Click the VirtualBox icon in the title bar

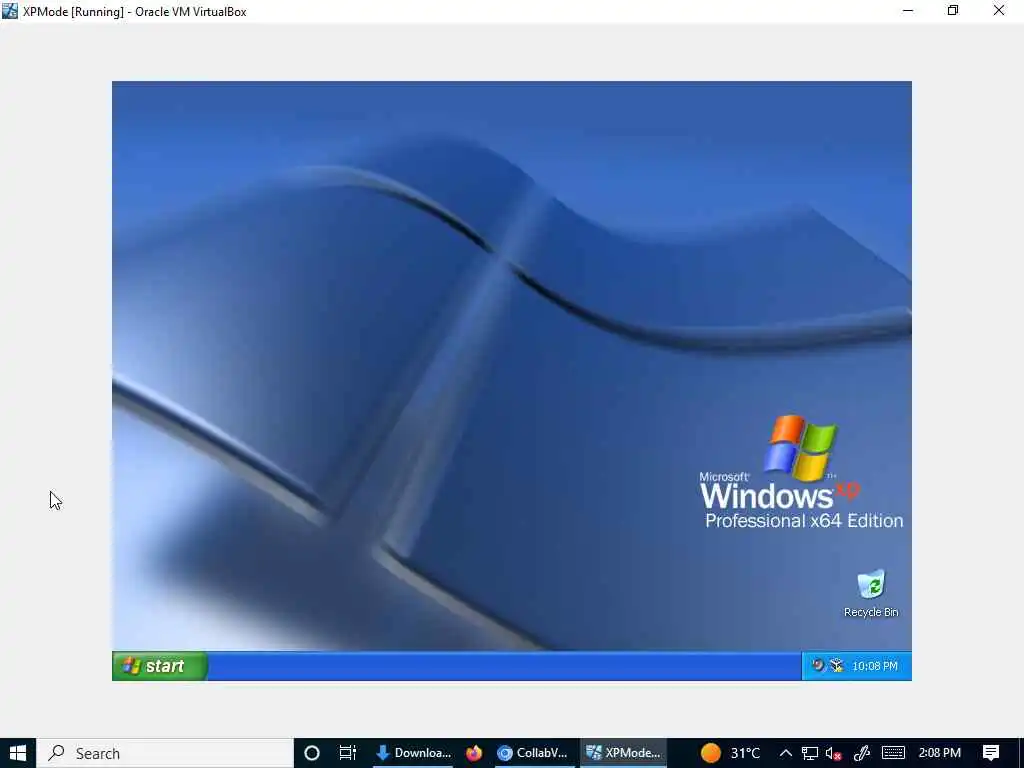pos(10,11)
